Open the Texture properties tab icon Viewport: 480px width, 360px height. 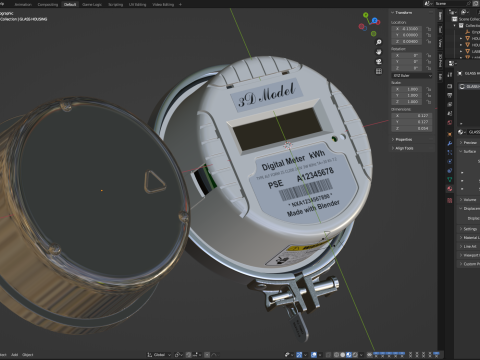tap(450, 200)
